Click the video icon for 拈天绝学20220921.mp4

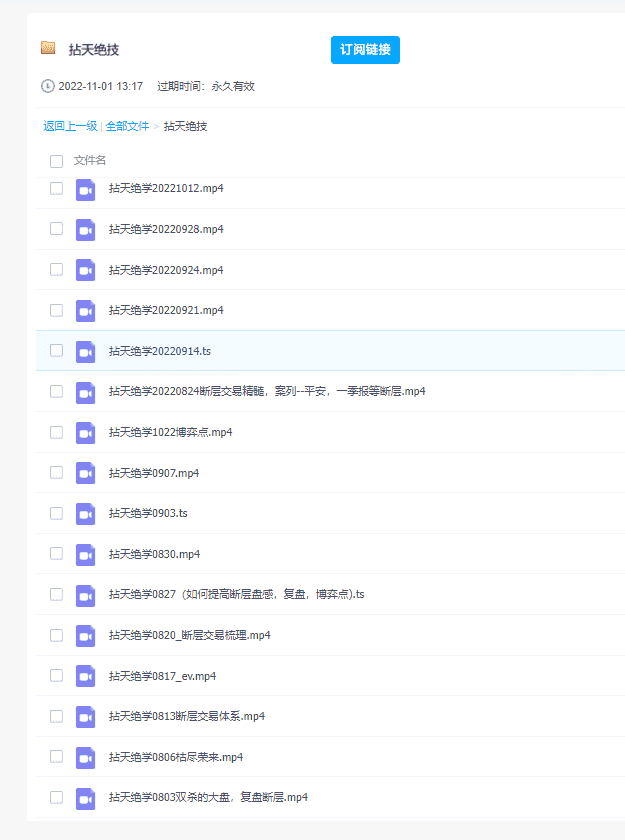85,311
